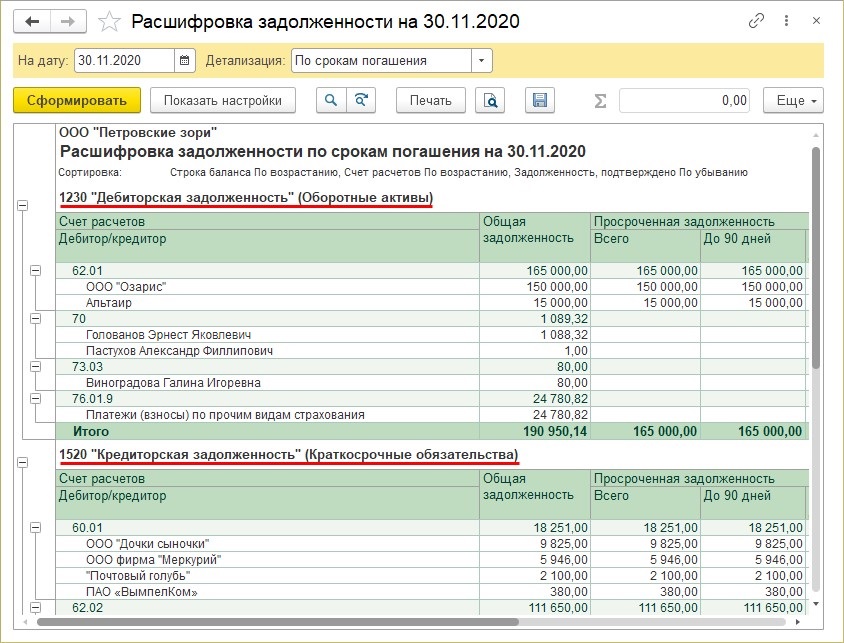Open the three-dot window menu
The image size is (844, 643).
pos(786,21)
